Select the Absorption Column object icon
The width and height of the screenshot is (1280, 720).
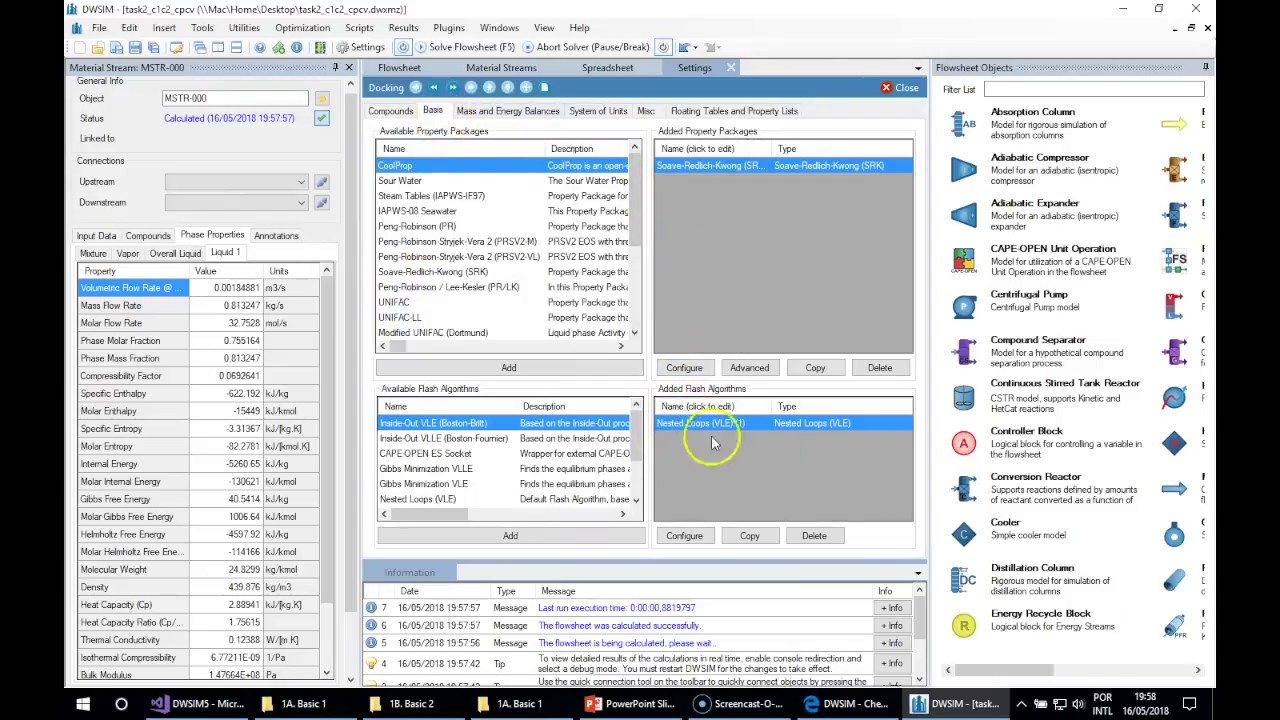click(x=964, y=124)
